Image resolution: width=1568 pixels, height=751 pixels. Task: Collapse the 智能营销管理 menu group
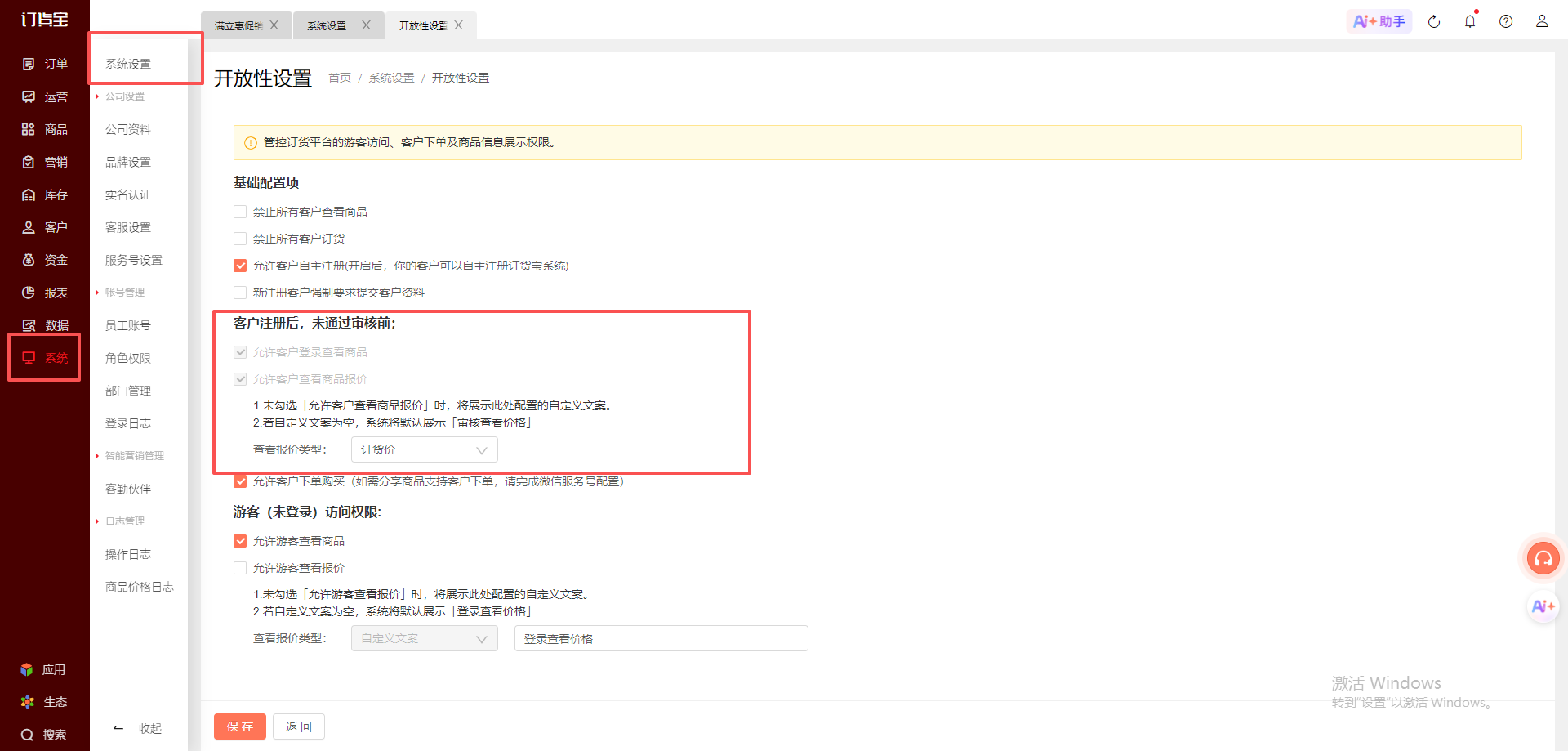click(134, 456)
